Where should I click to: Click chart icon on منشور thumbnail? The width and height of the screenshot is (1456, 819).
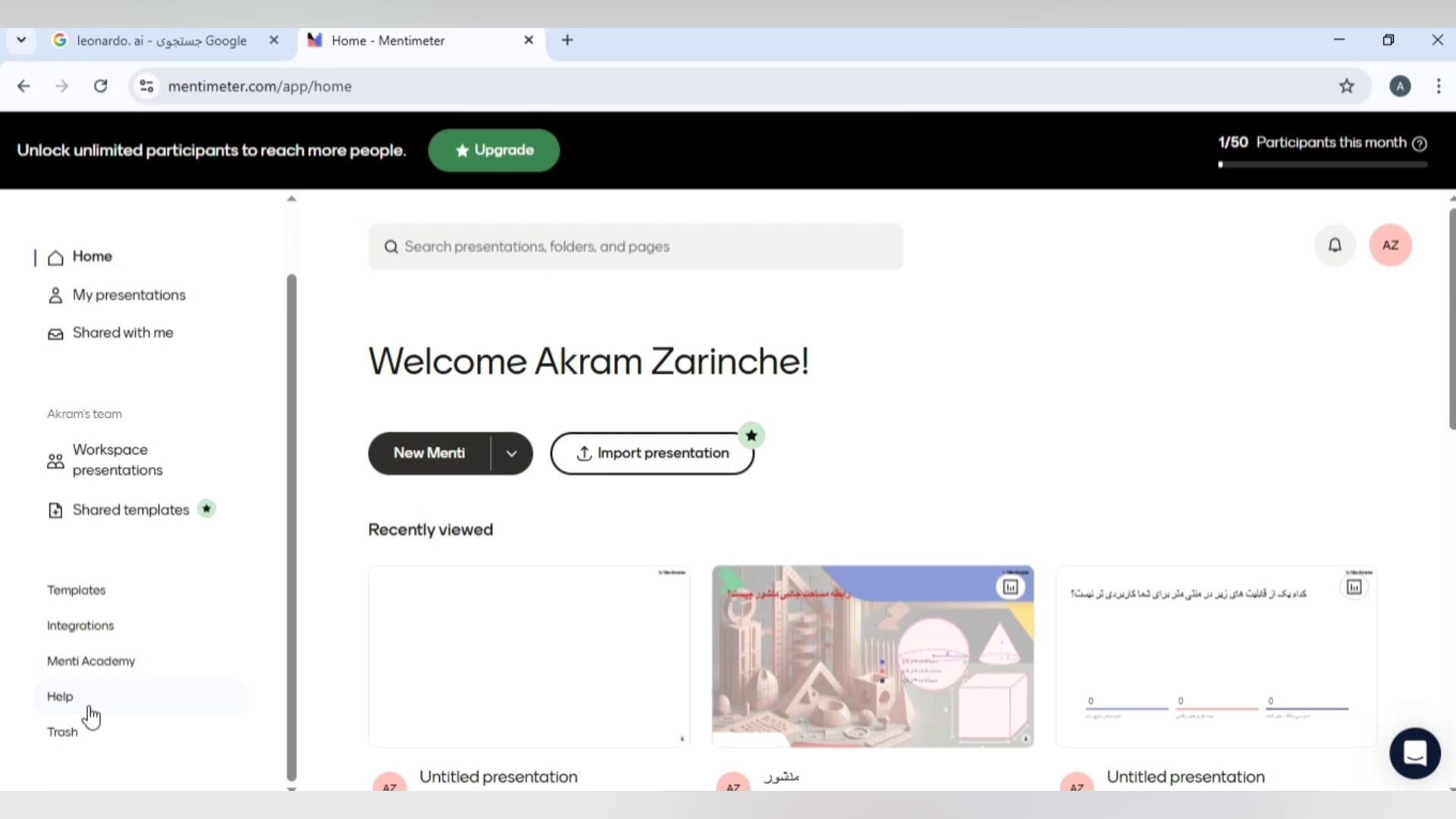(1010, 587)
